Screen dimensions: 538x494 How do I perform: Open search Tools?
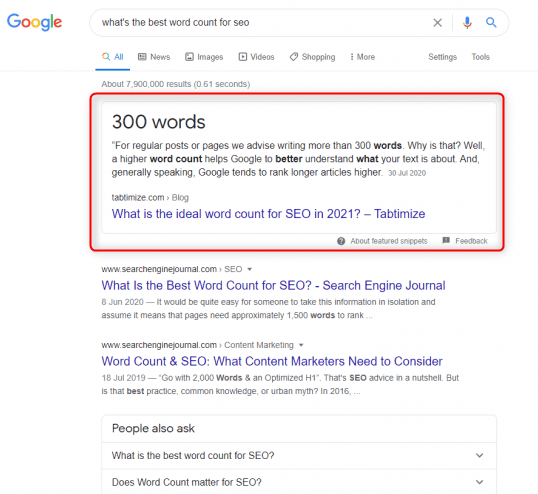pos(480,57)
